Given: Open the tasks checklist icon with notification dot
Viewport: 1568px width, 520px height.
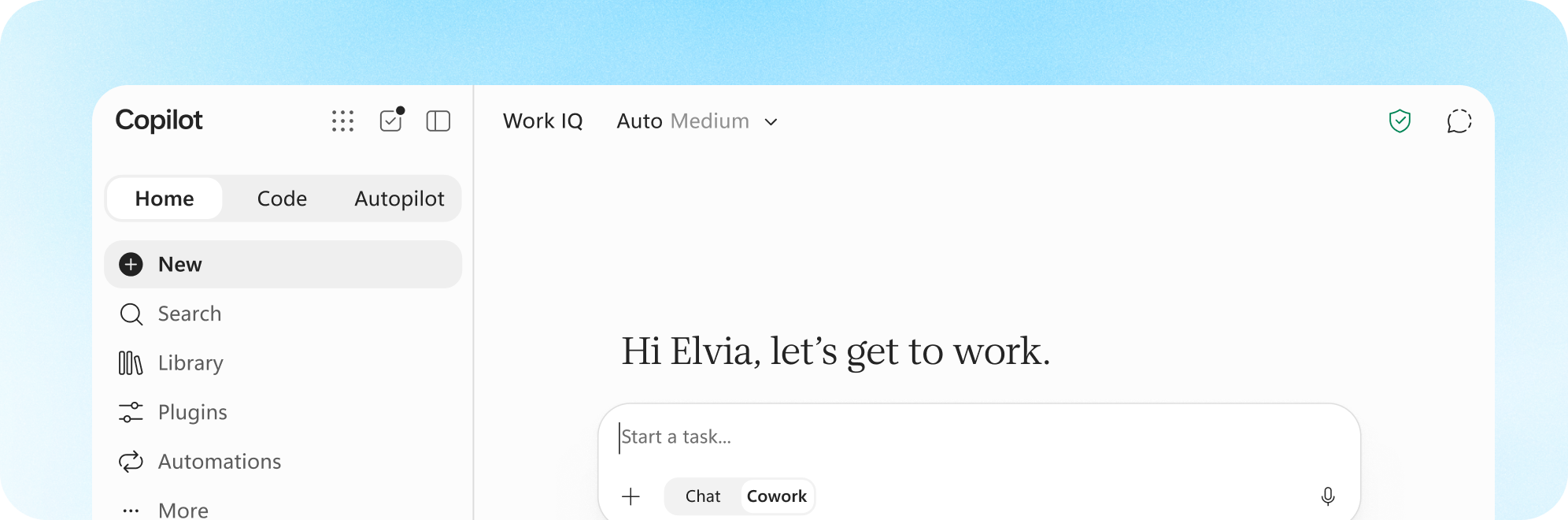Looking at the screenshot, I should tap(391, 120).
